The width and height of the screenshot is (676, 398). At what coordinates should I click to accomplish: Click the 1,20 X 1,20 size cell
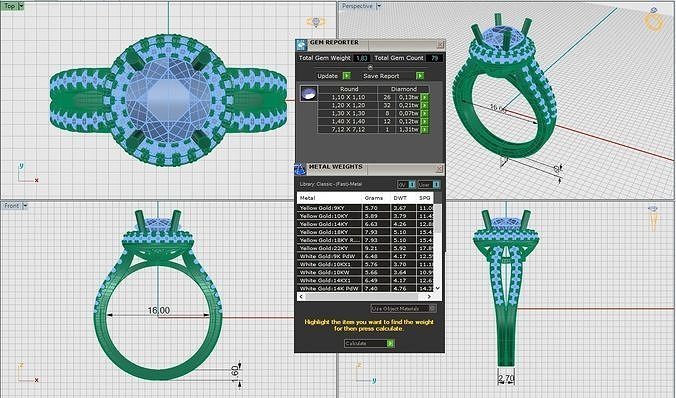tap(348, 105)
